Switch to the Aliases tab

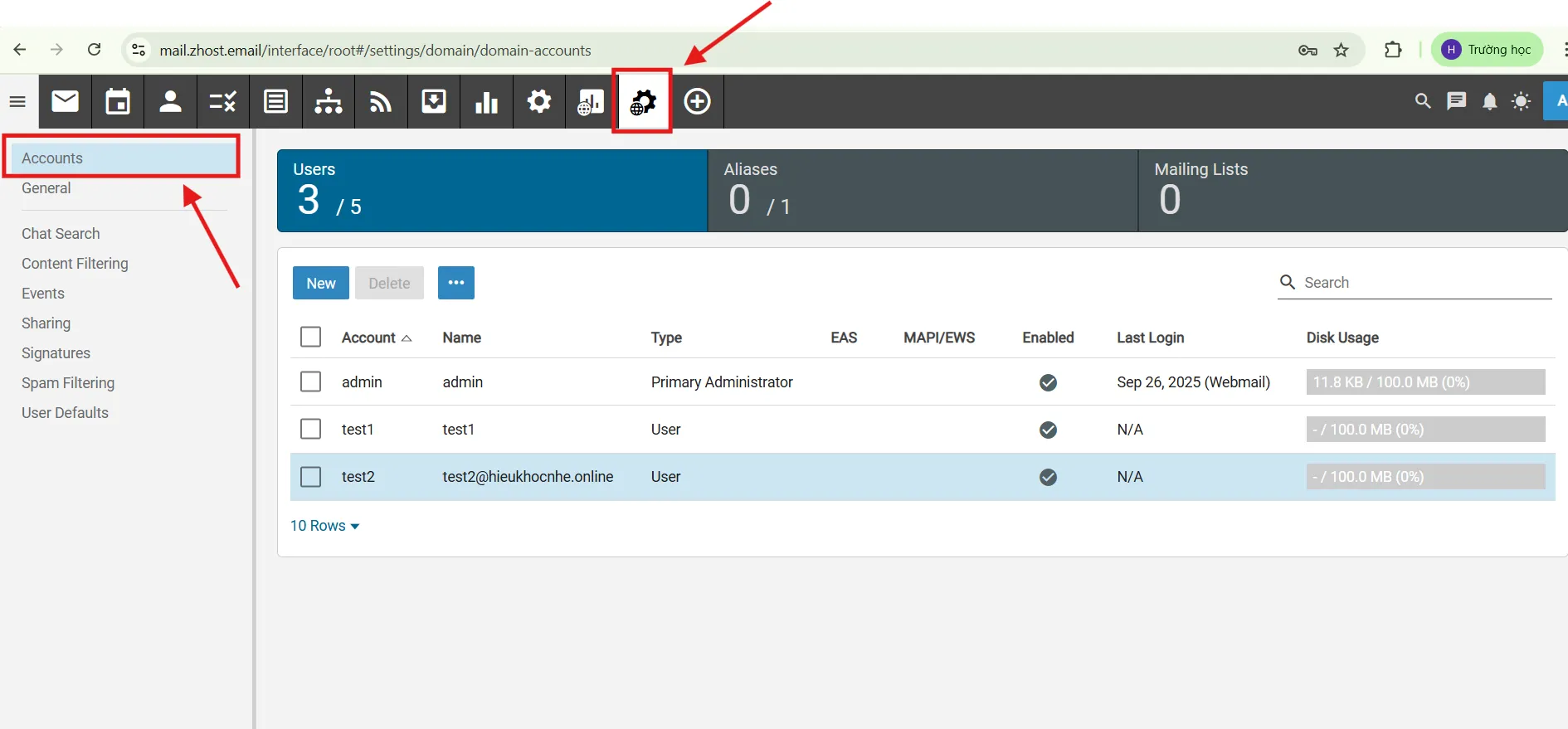[922, 190]
